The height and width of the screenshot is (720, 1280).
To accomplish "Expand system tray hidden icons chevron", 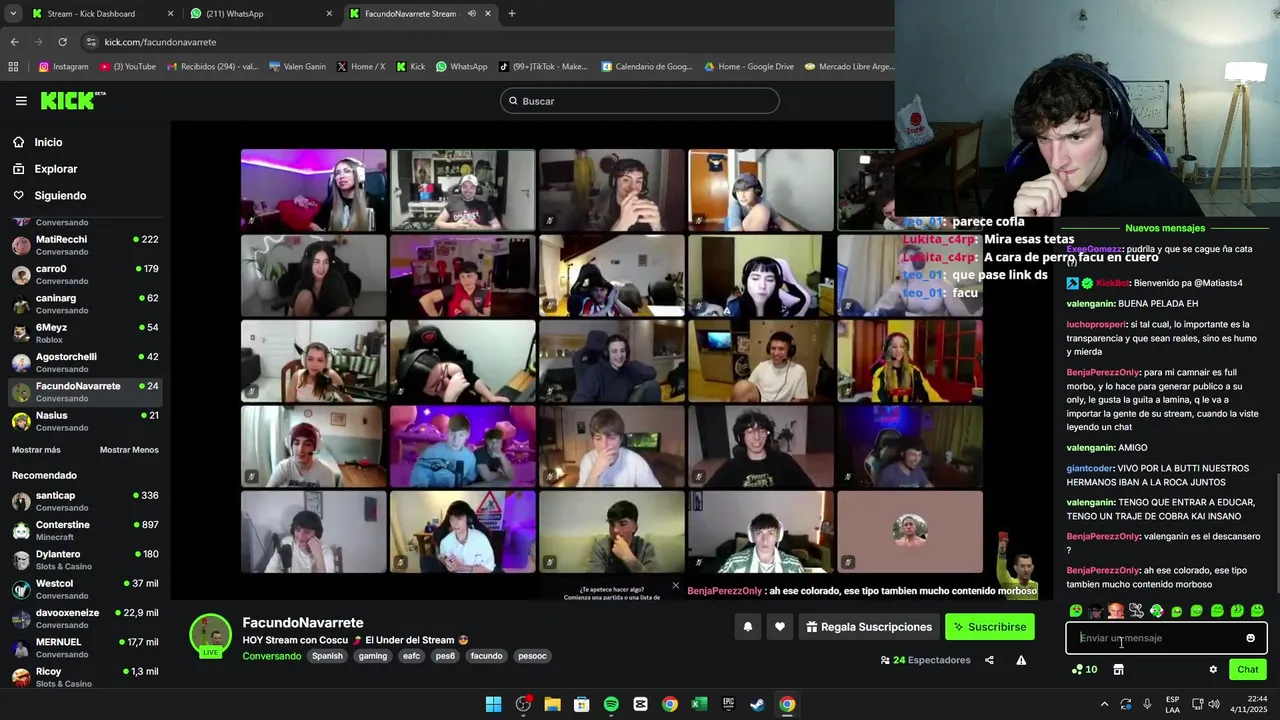I will (x=1104, y=704).
